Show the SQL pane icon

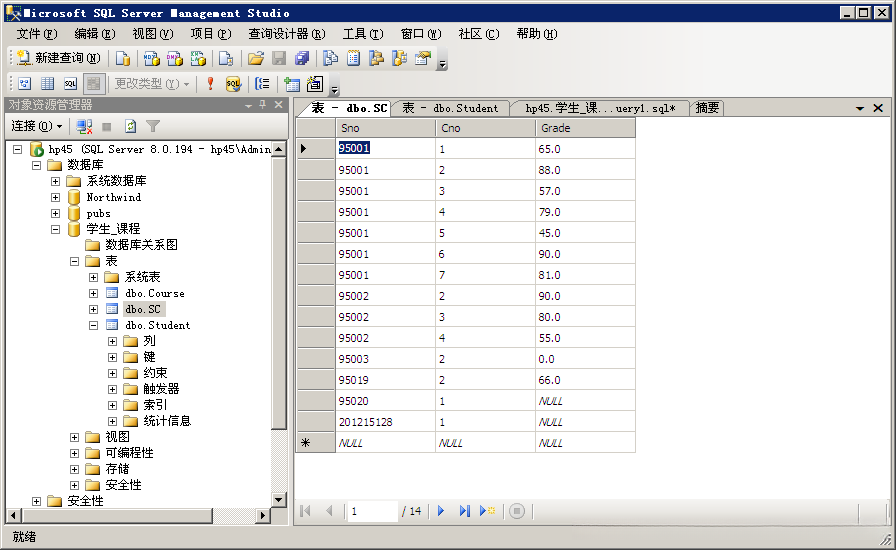click(70, 84)
